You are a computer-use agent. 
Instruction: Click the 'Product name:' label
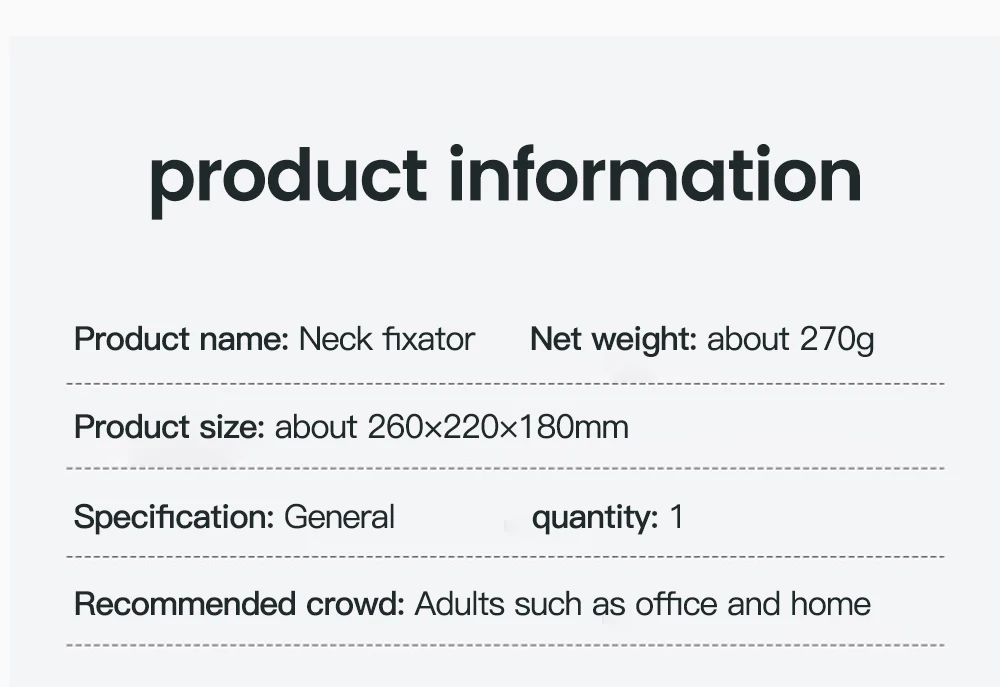tap(182, 339)
